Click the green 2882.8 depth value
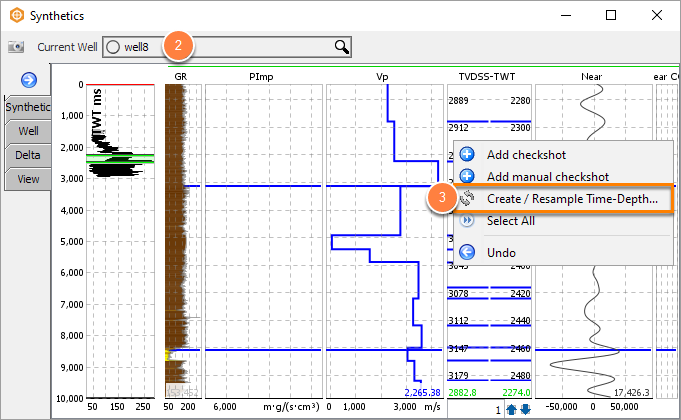 click(462, 392)
